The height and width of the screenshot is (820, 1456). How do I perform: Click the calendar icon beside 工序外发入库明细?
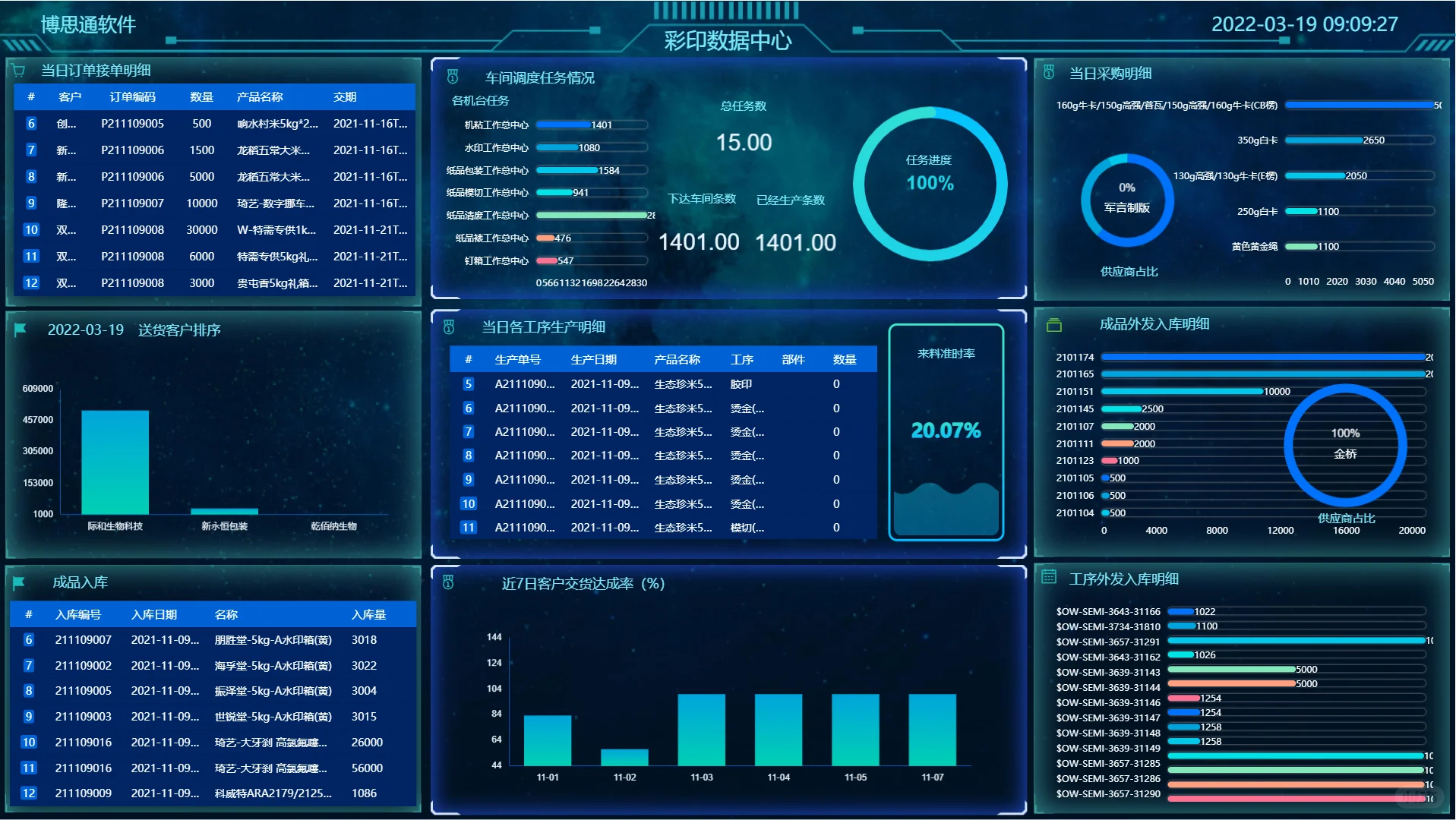1049,577
